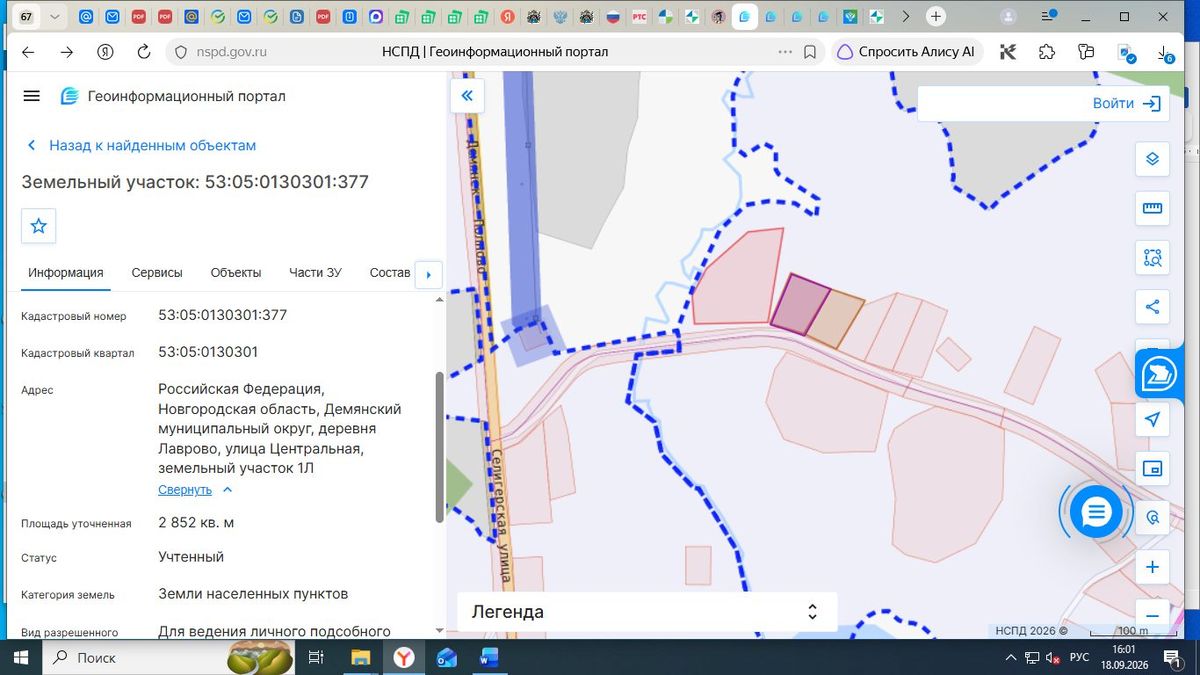Open the overview mini-map tool
This screenshot has width=1200, height=675.
[1152, 468]
